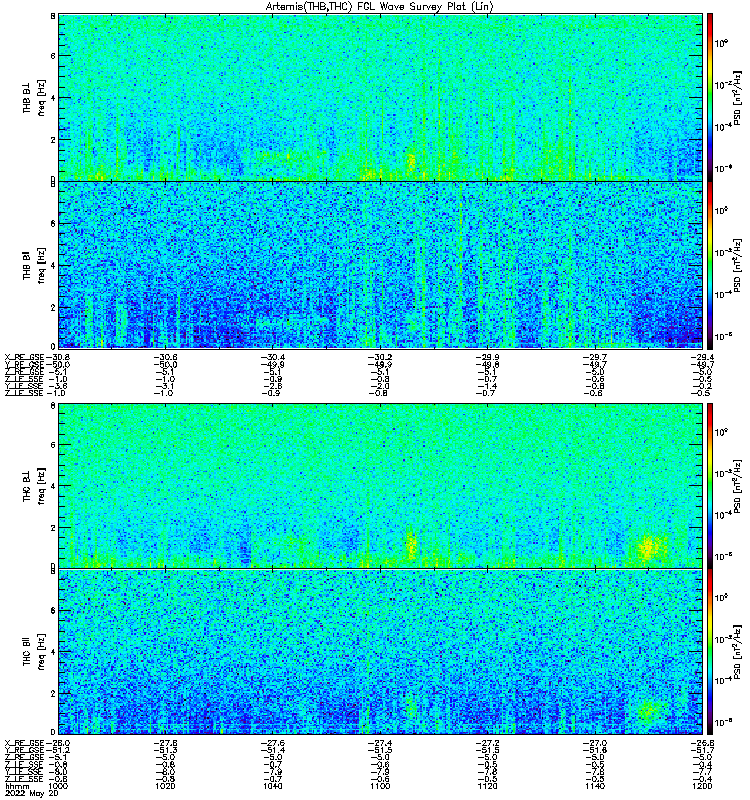Click the THB X_RE_GSE value '-30.6'
The height and width of the screenshot is (800, 750).
[x=166, y=357]
